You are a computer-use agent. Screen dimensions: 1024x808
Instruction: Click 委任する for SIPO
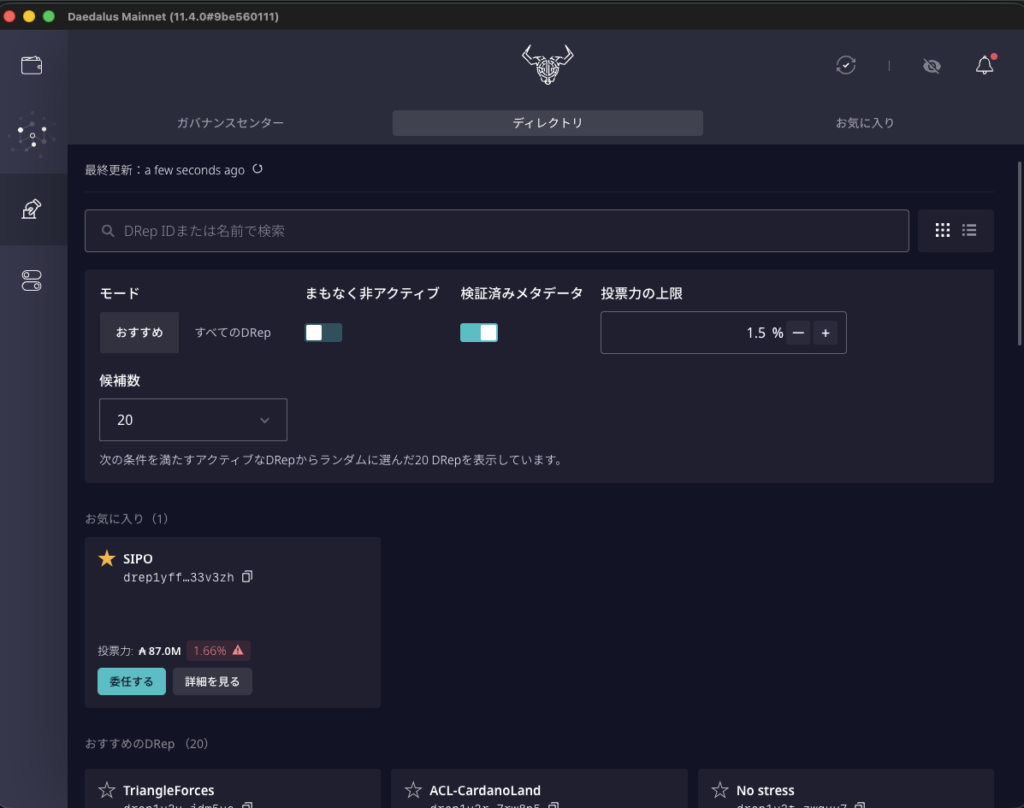pyautogui.click(x=131, y=681)
